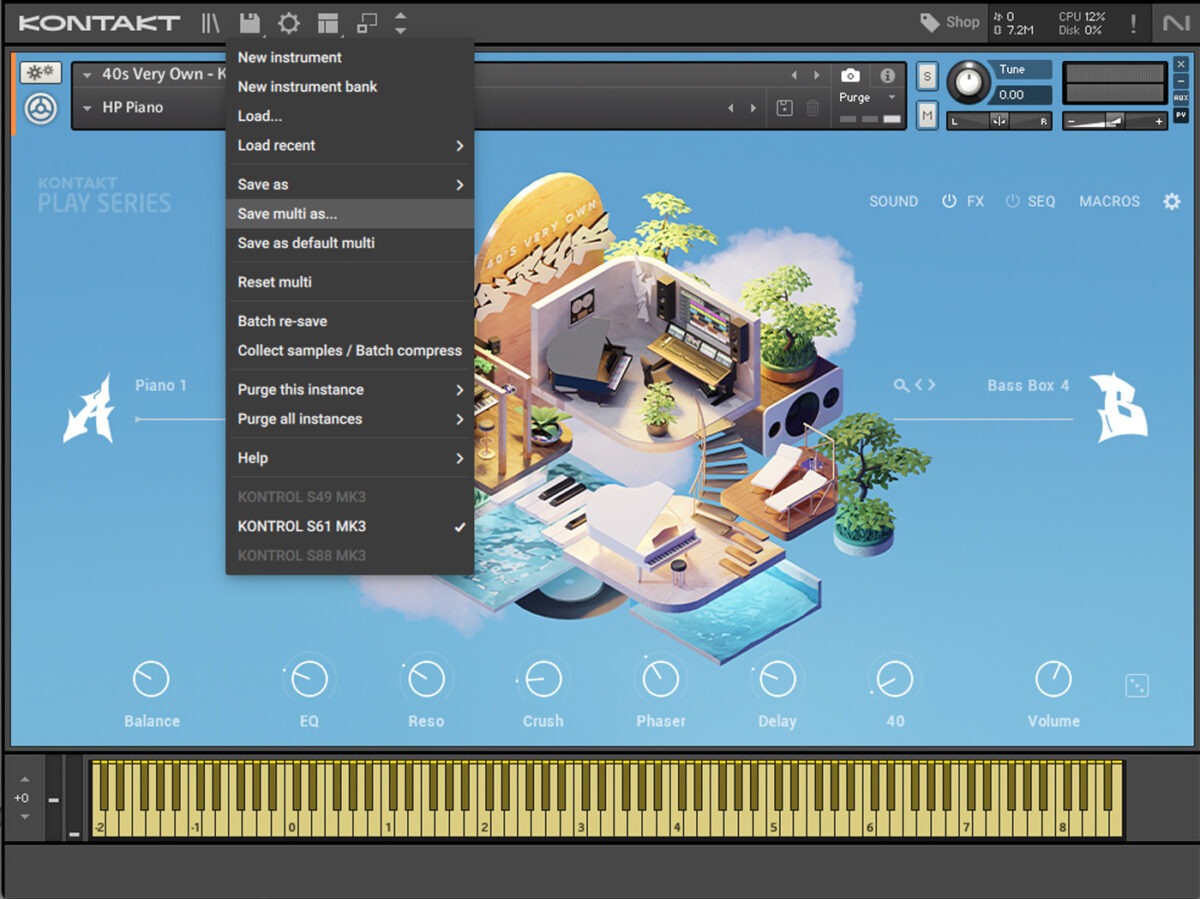Solo the instrument with the S button

point(927,77)
